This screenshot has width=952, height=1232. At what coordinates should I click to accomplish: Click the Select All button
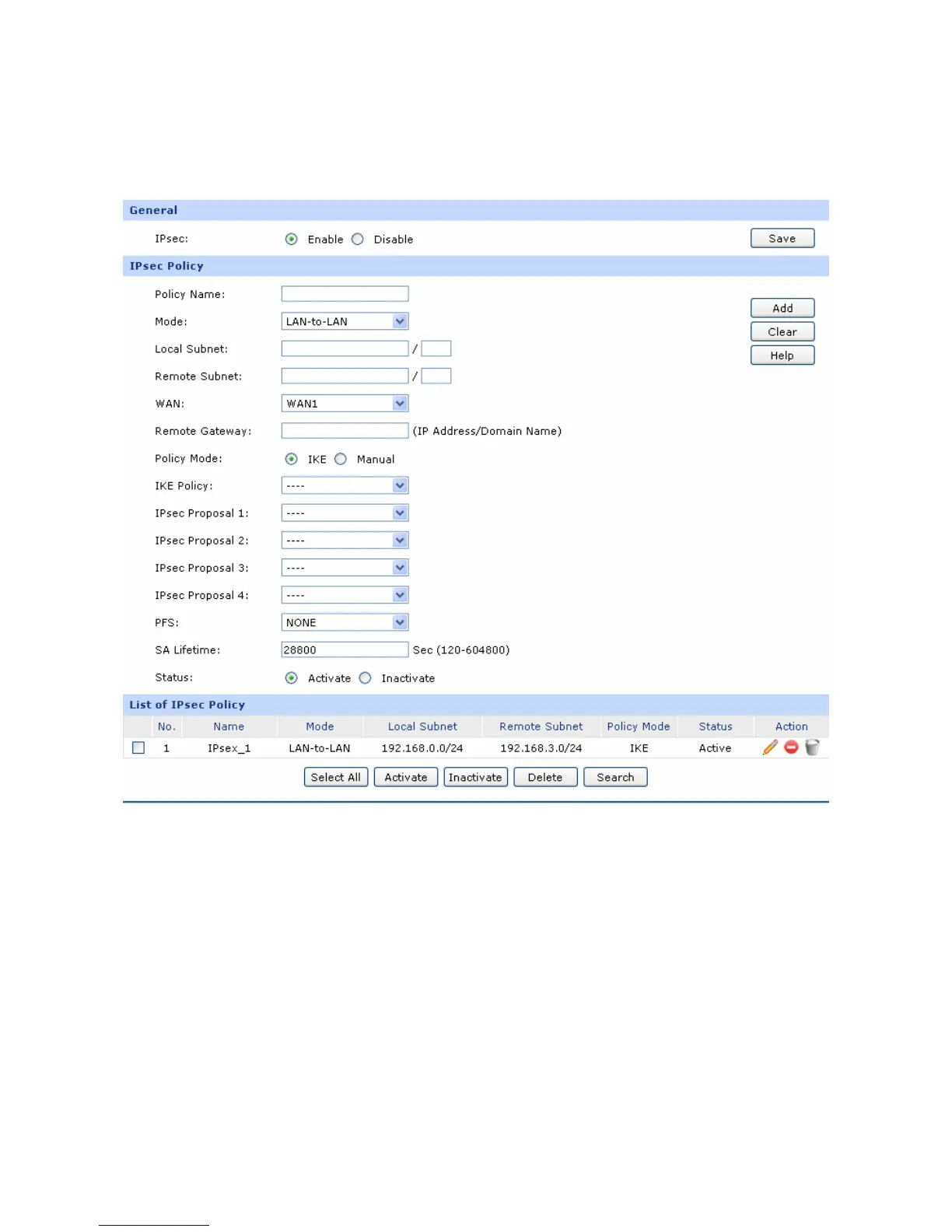(336, 777)
